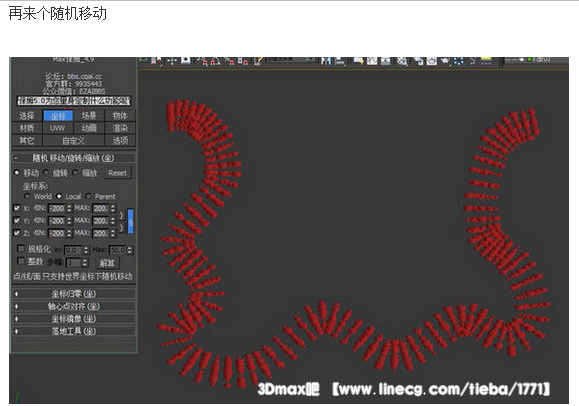579x406 pixels.
Task: Click the Align tool icon
Action: coord(339,61)
